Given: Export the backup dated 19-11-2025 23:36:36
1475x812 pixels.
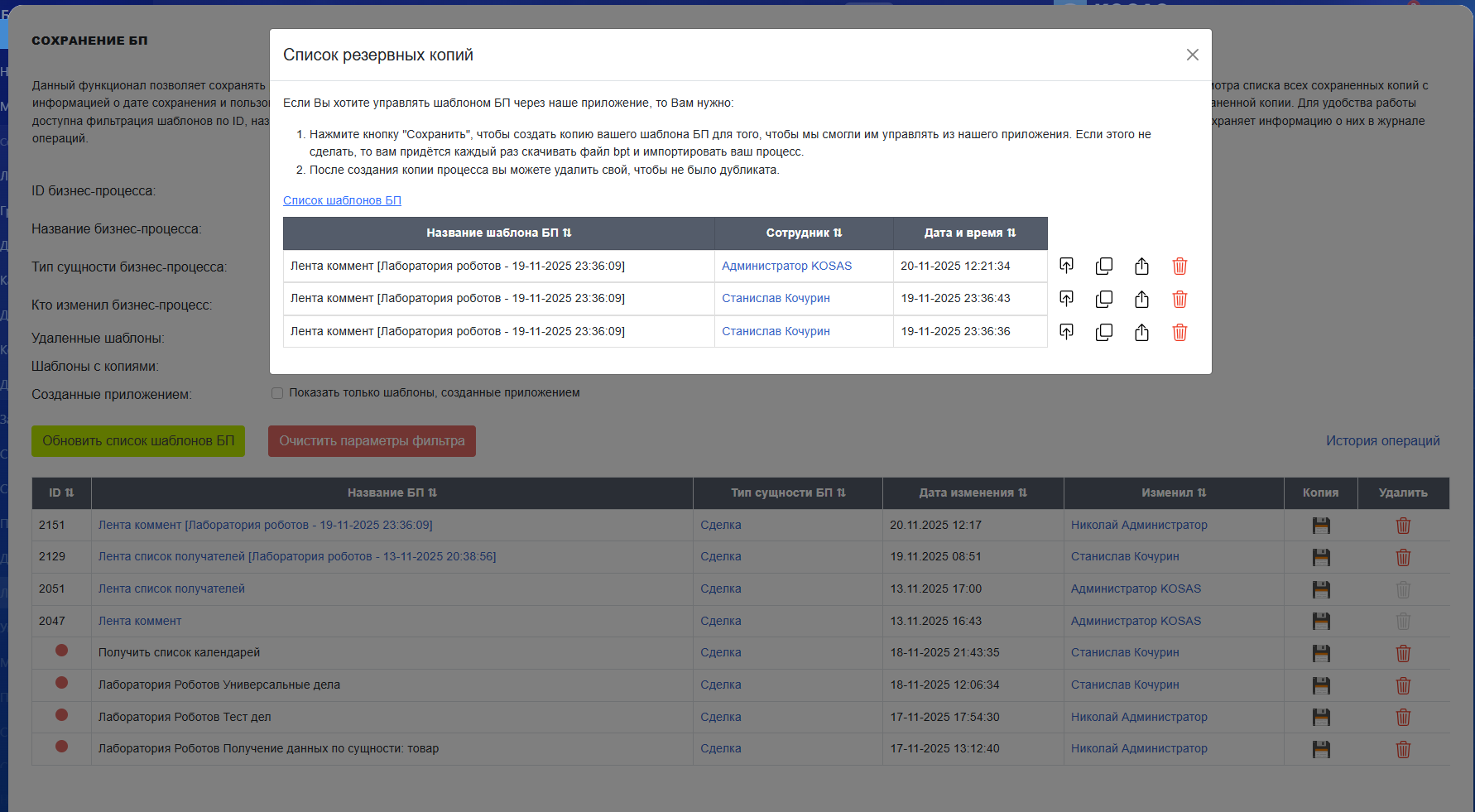Looking at the screenshot, I should [1141, 332].
